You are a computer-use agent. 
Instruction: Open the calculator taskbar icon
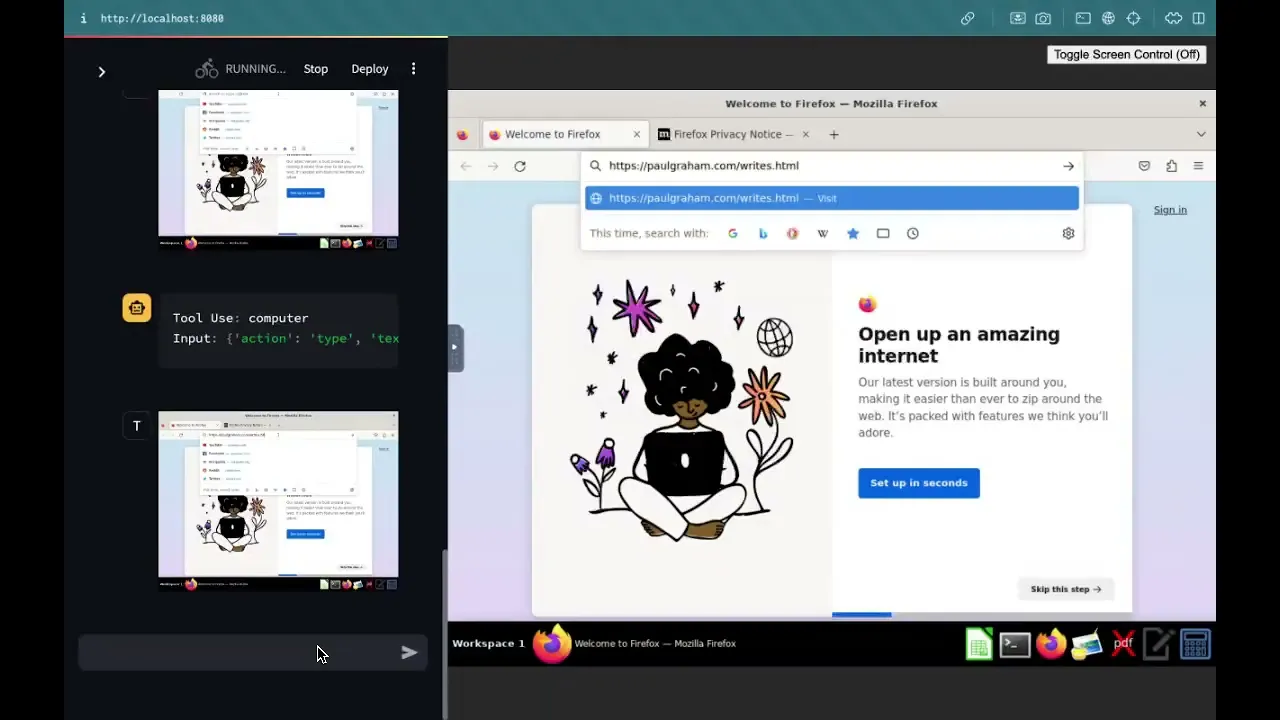[x=1195, y=644]
